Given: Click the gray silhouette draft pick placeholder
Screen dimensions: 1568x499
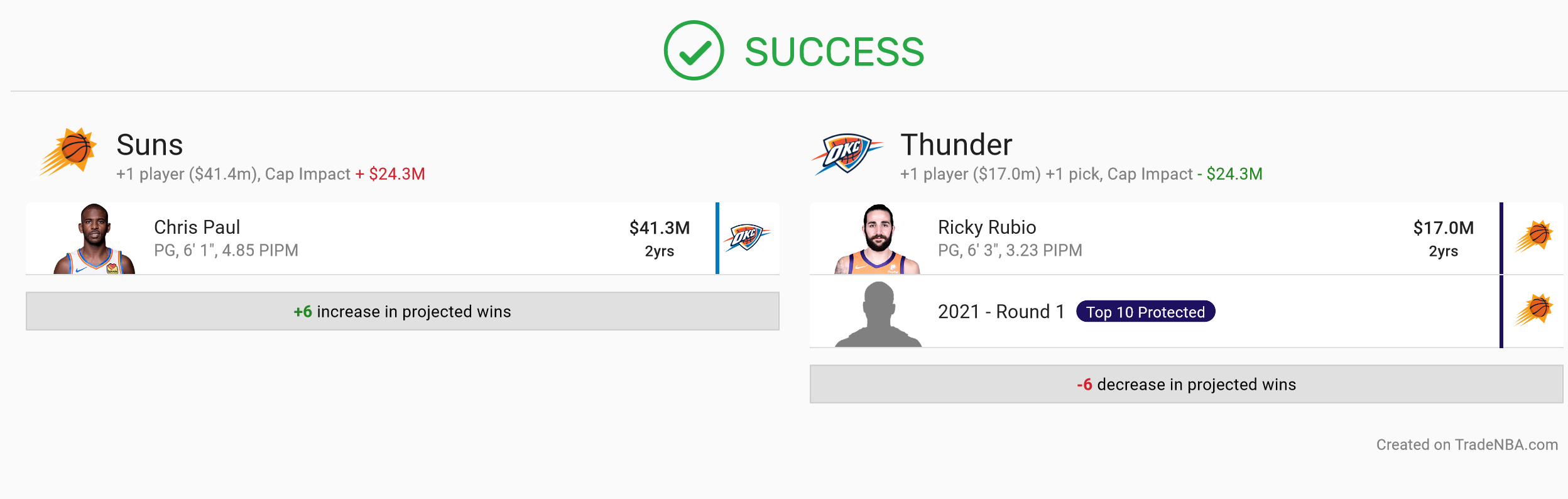Looking at the screenshot, I should point(878,314).
